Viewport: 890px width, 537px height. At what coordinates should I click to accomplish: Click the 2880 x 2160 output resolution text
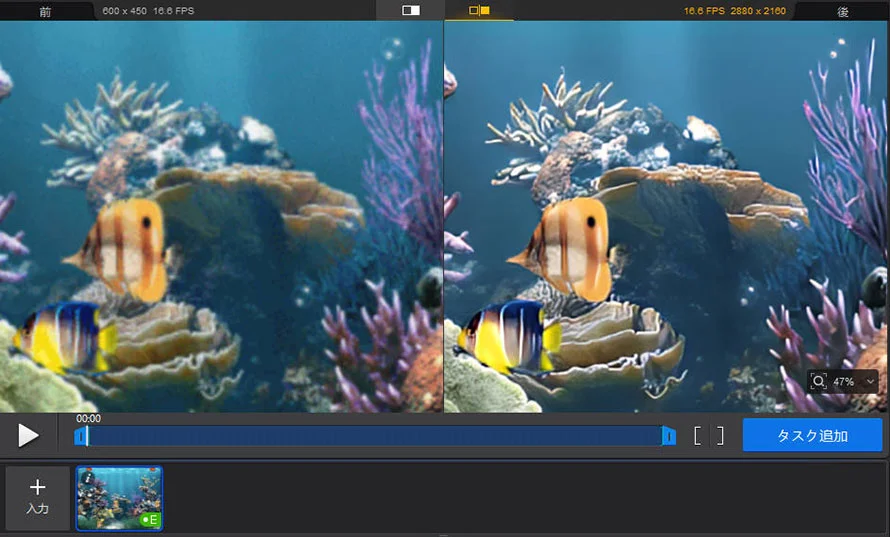758,11
